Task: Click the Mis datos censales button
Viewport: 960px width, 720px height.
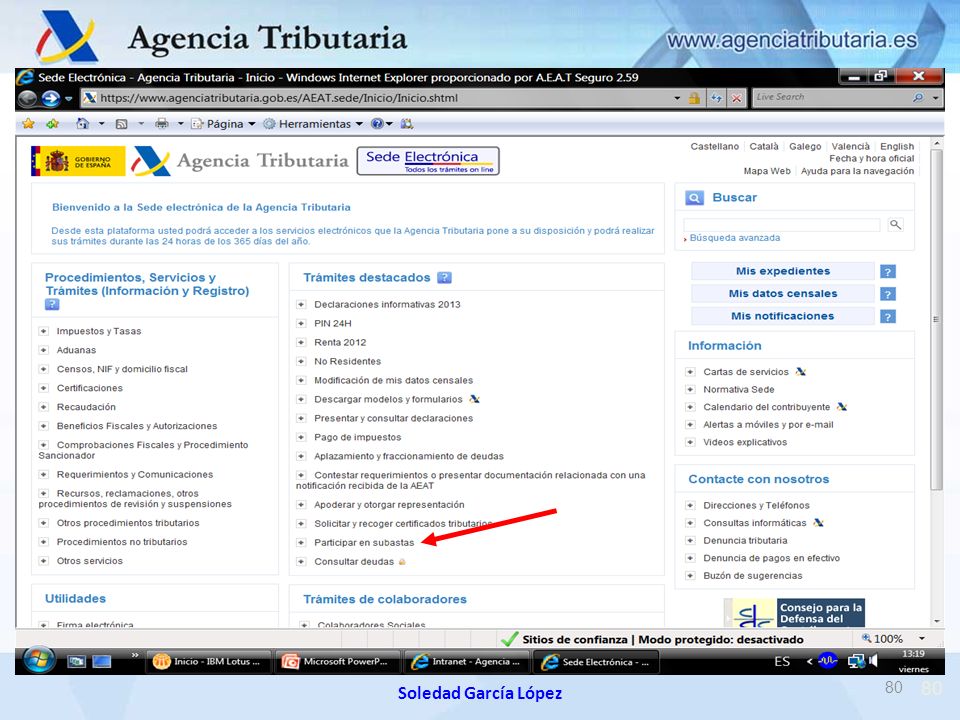Action: coord(782,294)
